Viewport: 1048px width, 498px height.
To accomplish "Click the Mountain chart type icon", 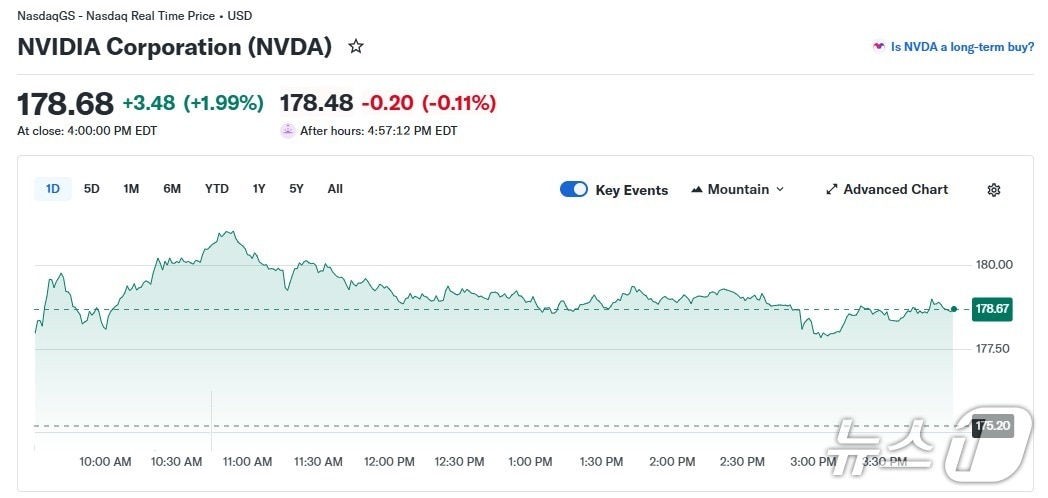I will coord(697,190).
